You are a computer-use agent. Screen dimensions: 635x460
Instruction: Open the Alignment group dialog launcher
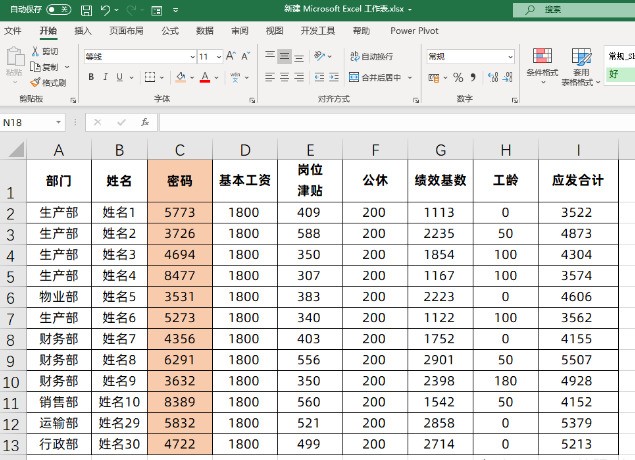click(416, 100)
